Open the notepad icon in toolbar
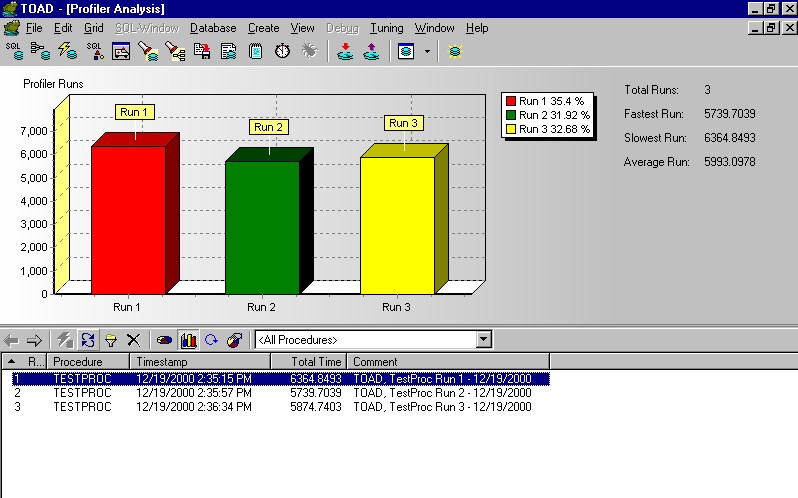Viewport: 798px width, 498px height. click(255, 51)
